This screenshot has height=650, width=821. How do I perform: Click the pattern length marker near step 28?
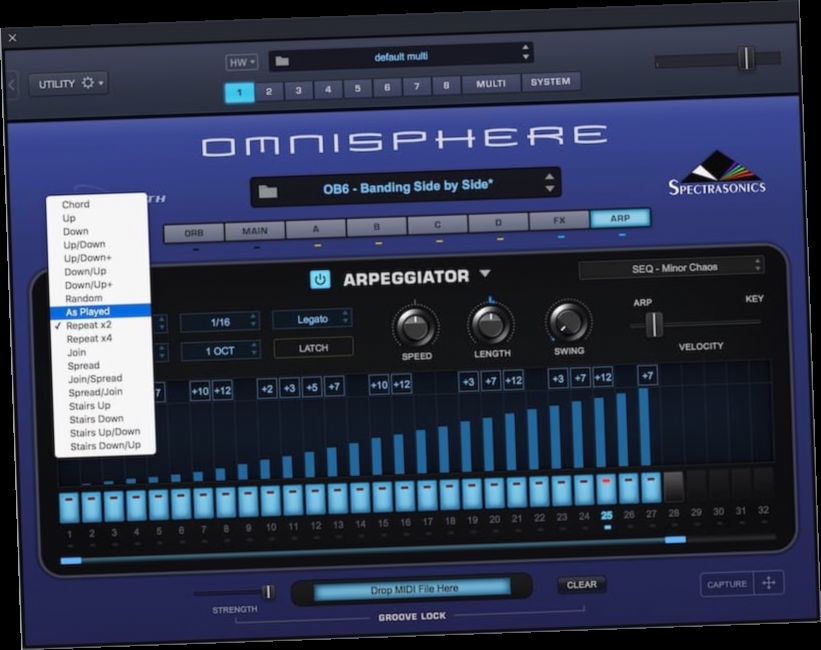[675, 539]
